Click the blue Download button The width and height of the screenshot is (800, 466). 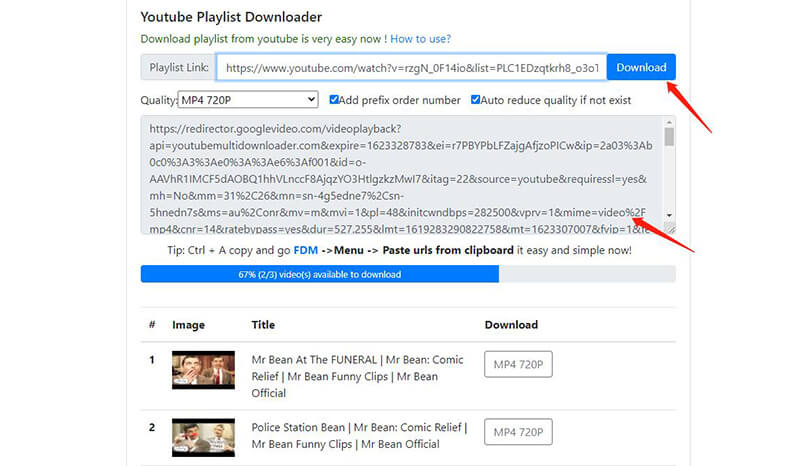(x=641, y=67)
